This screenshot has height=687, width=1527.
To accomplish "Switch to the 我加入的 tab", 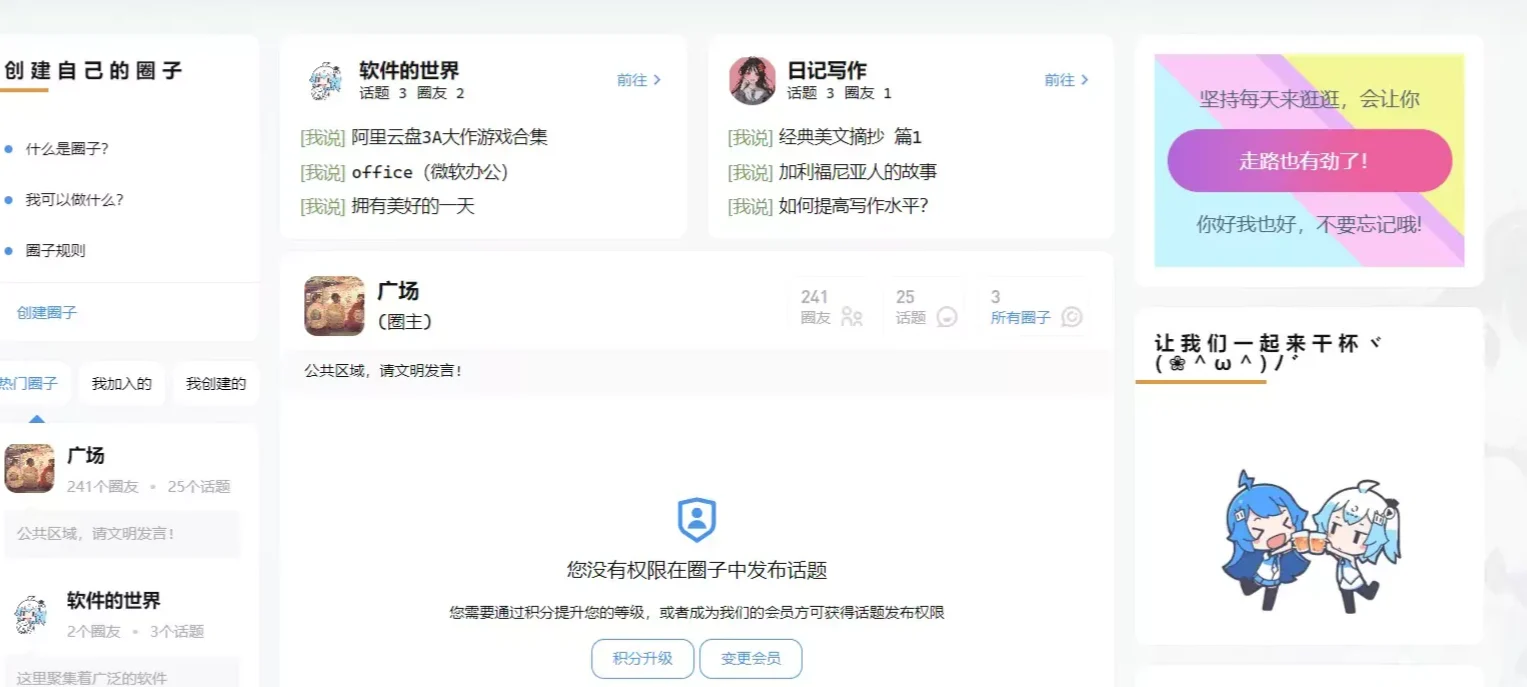I will [121, 384].
